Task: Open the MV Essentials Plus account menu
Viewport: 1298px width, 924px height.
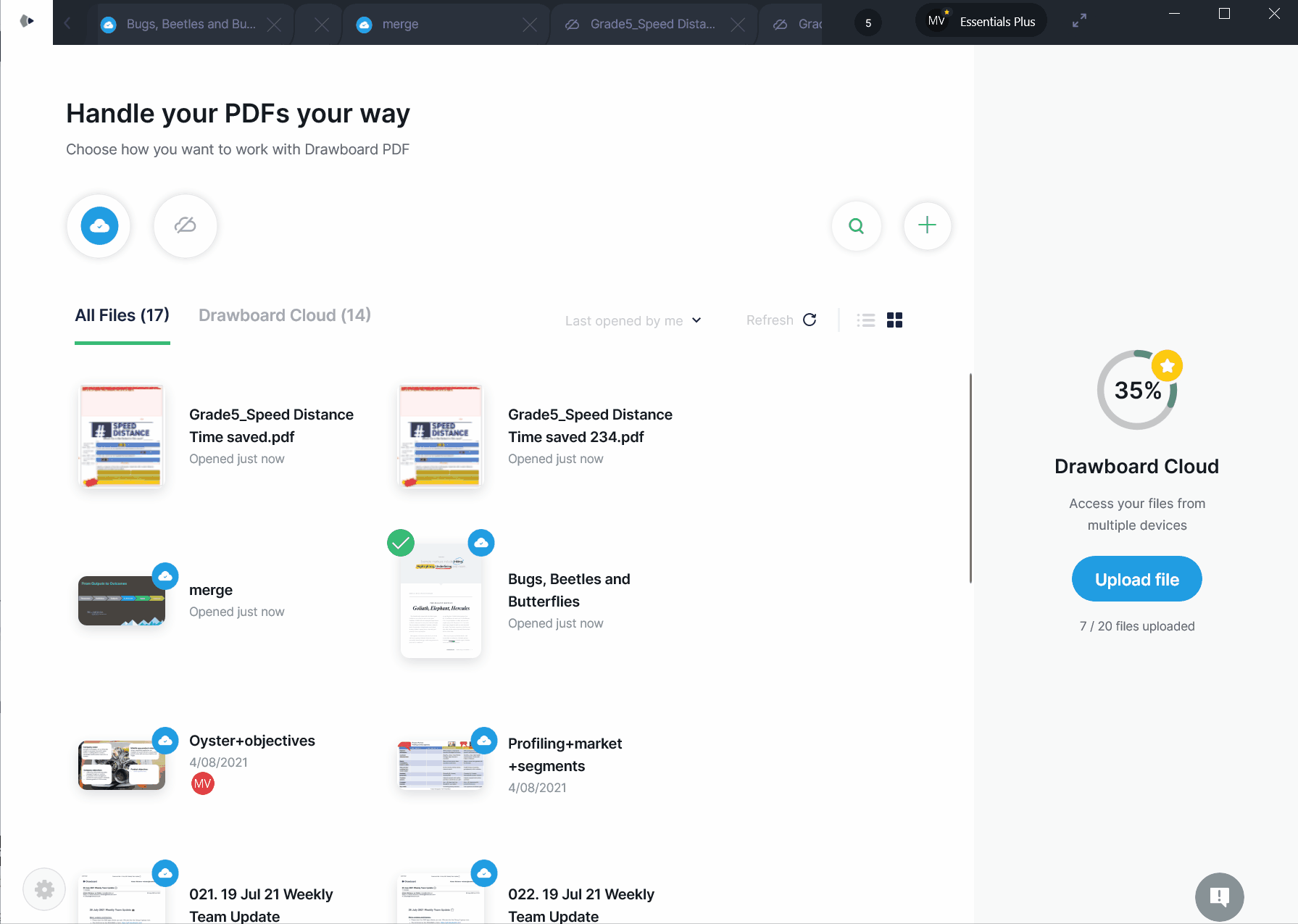Action: (x=981, y=21)
